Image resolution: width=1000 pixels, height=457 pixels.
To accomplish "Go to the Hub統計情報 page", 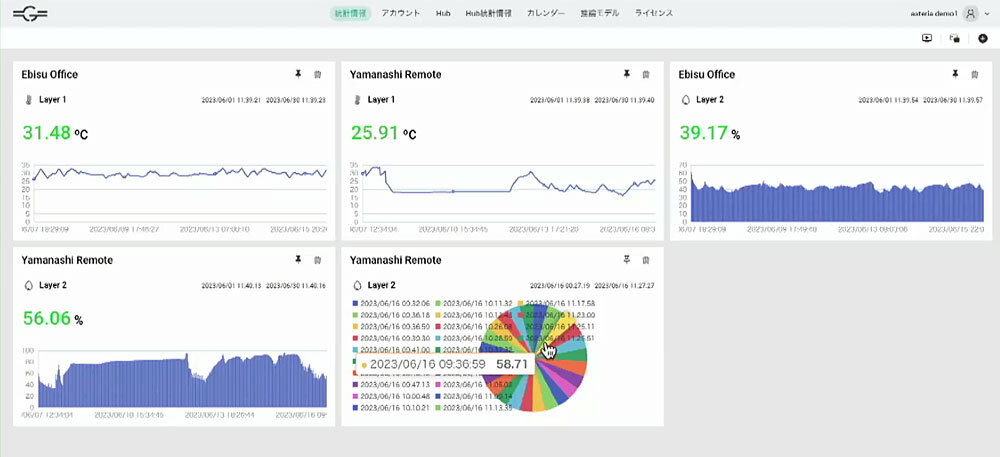I will coord(488,14).
